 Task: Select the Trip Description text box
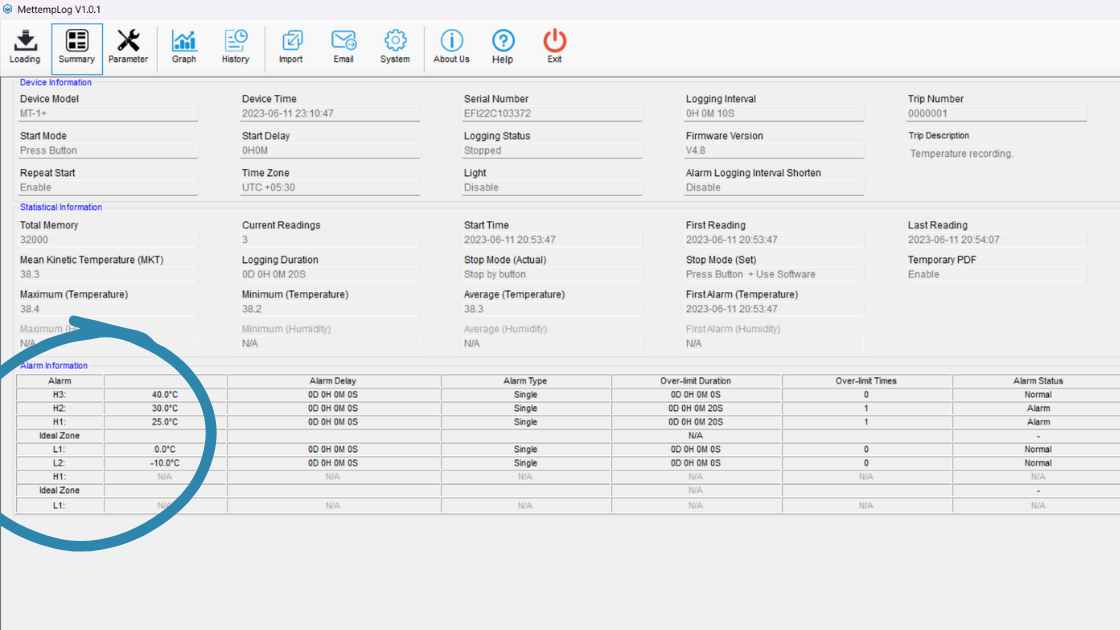tap(996, 154)
